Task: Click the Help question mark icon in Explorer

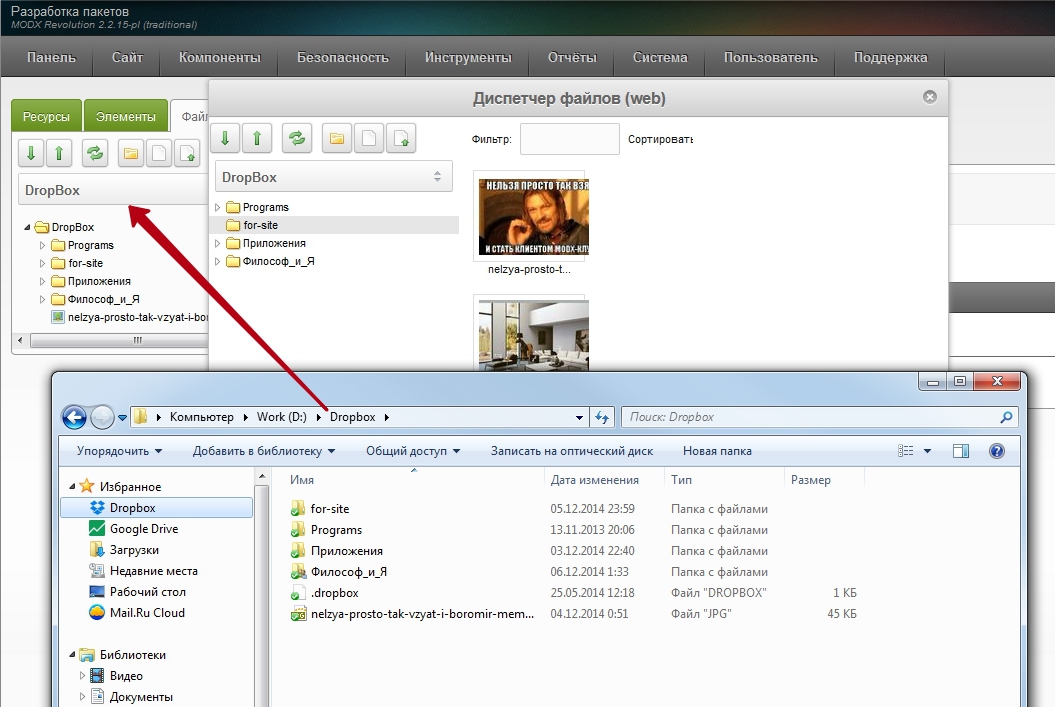Action: pyautogui.click(x=997, y=450)
